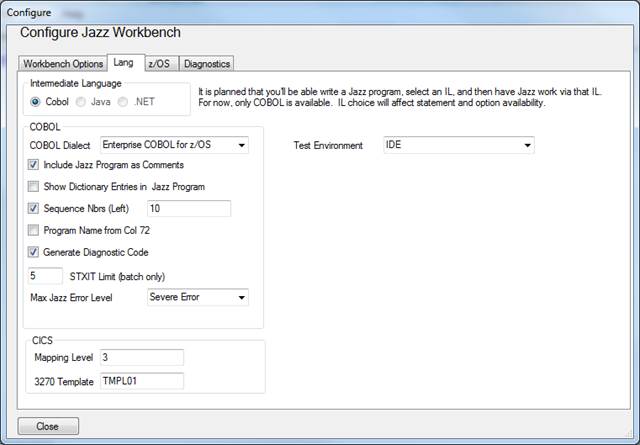The image size is (640, 445).
Task: Select the Lang tab
Action: [x=125, y=62]
